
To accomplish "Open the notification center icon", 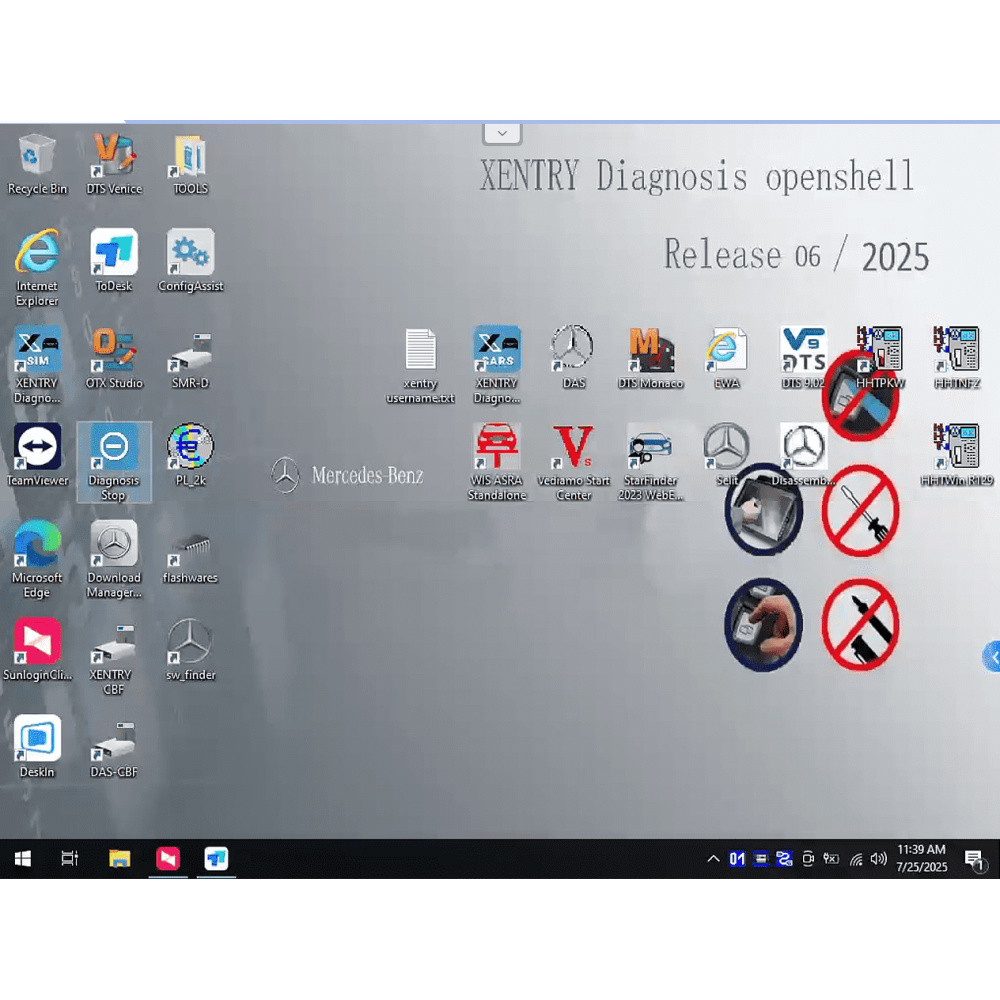I will coord(974,859).
